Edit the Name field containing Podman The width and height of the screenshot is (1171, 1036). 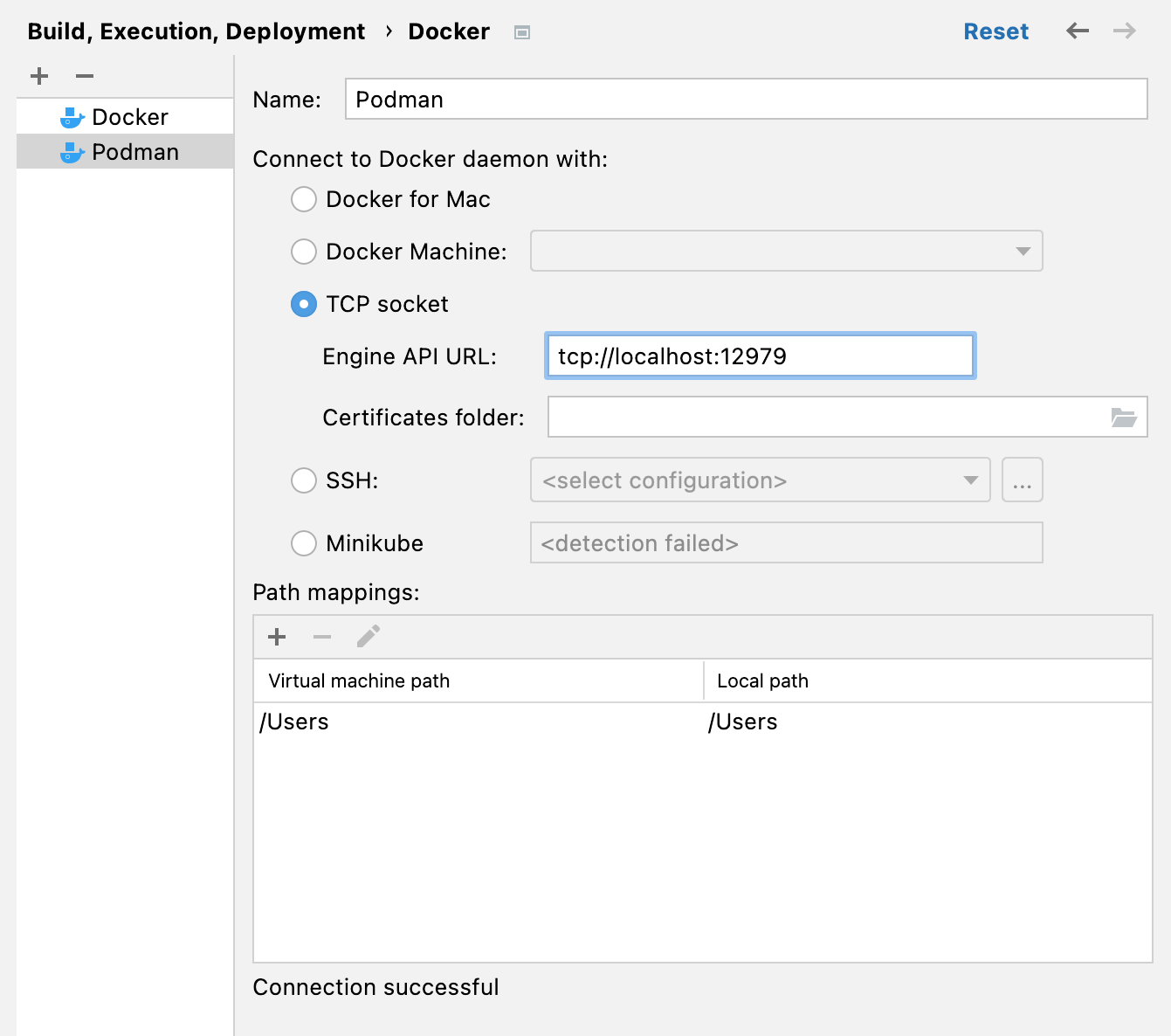[x=747, y=99]
